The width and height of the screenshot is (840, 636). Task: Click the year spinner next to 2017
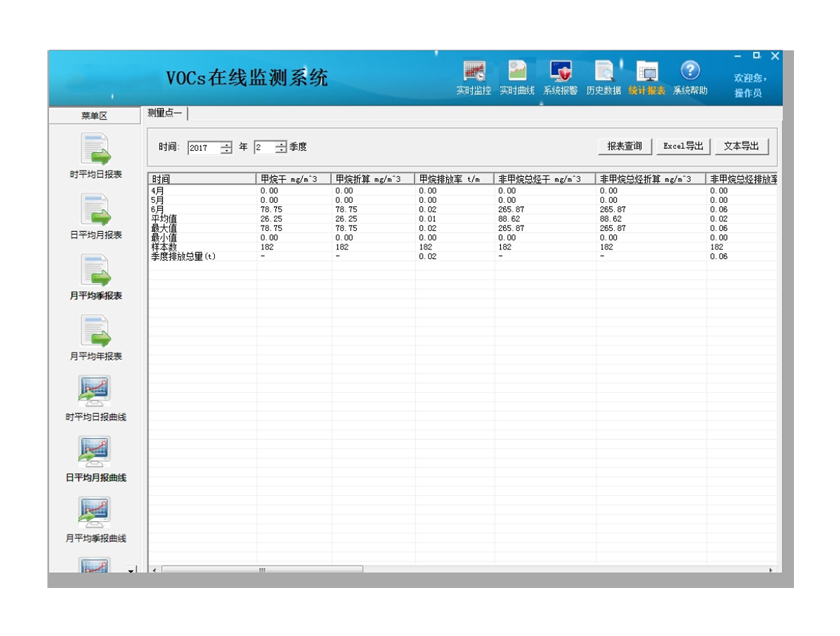227,147
